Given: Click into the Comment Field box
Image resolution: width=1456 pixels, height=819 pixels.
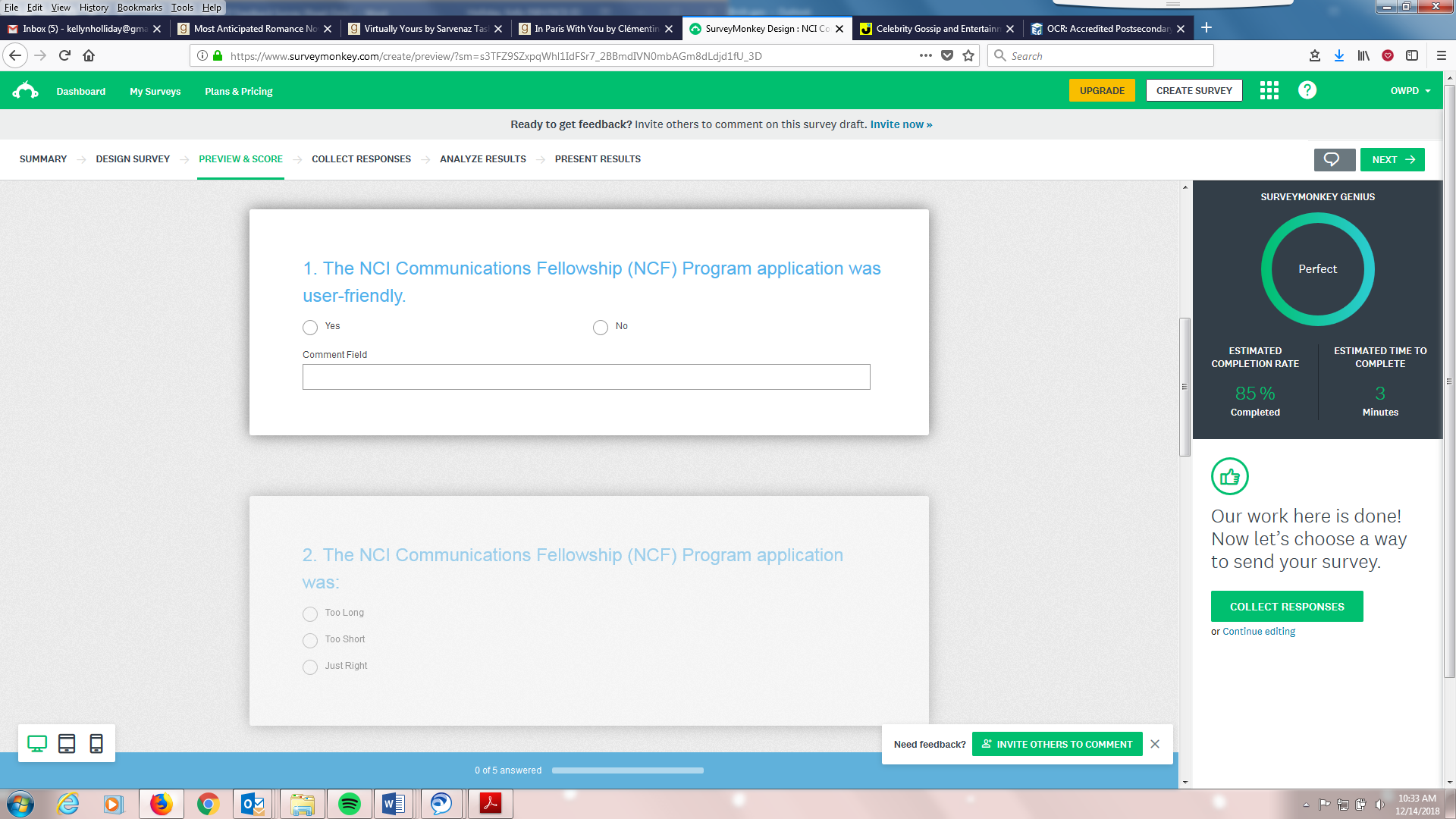Looking at the screenshot, I should tap(585, 377).
